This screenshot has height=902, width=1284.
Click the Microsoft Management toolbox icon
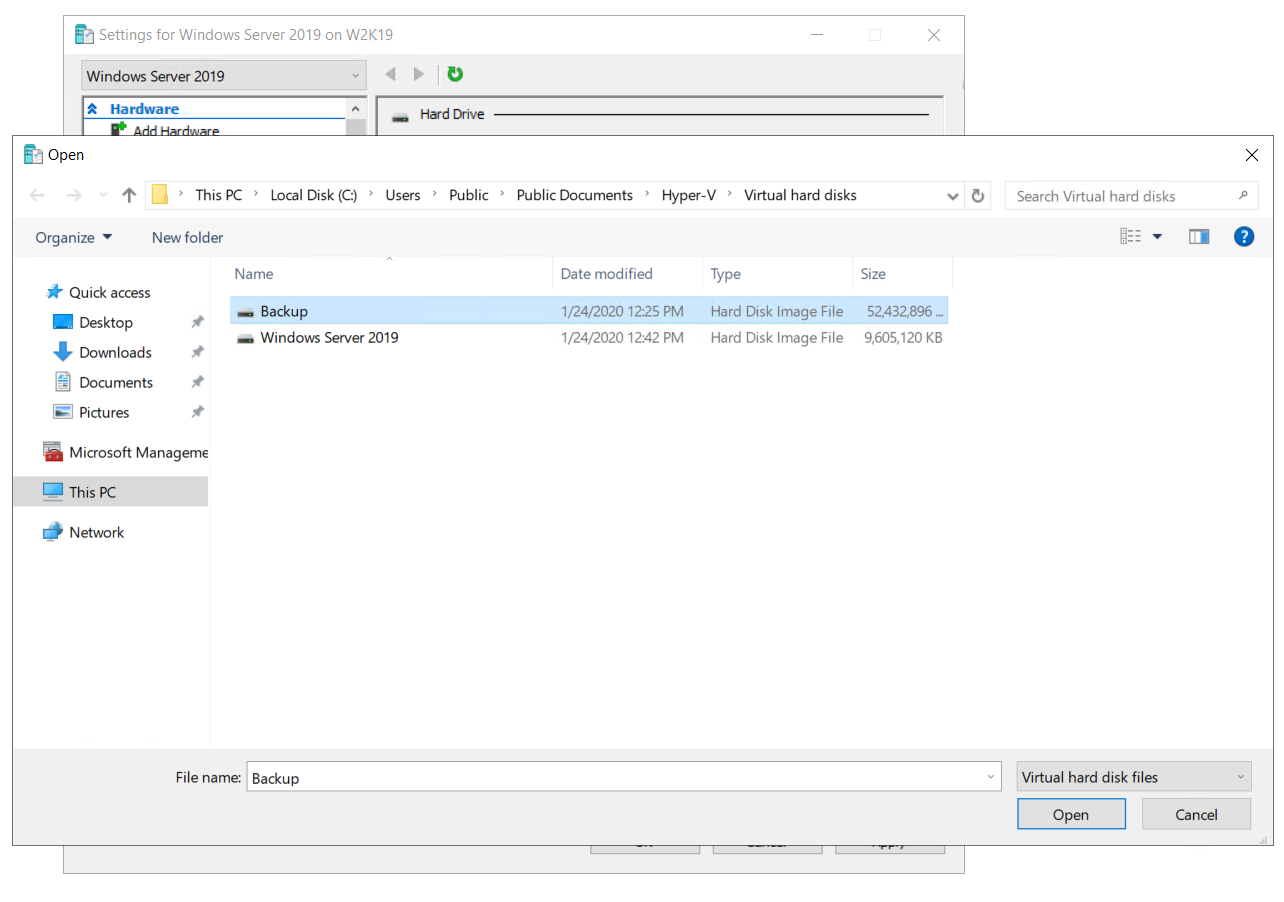click(x=53, y=452)
